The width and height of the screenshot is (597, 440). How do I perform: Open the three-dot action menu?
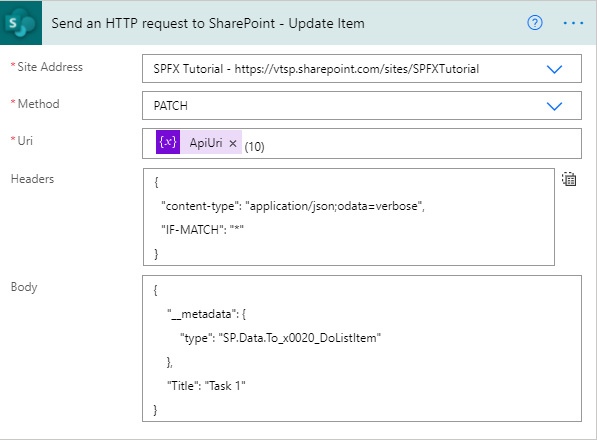573,23
